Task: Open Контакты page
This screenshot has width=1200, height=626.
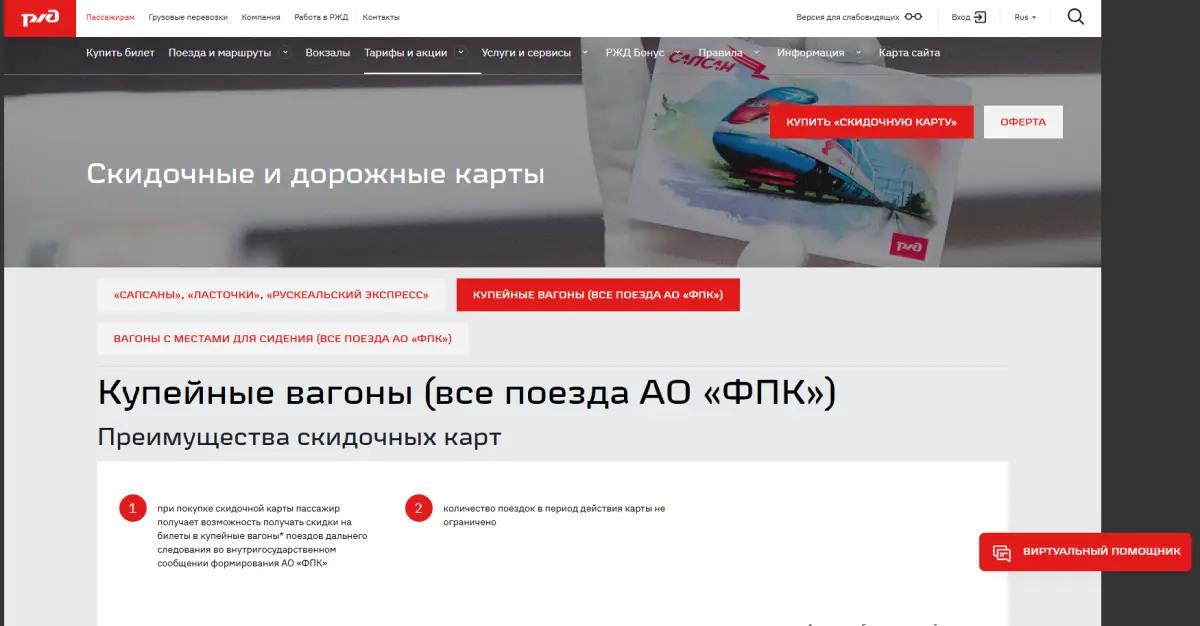Action: (x=381, y=18)
